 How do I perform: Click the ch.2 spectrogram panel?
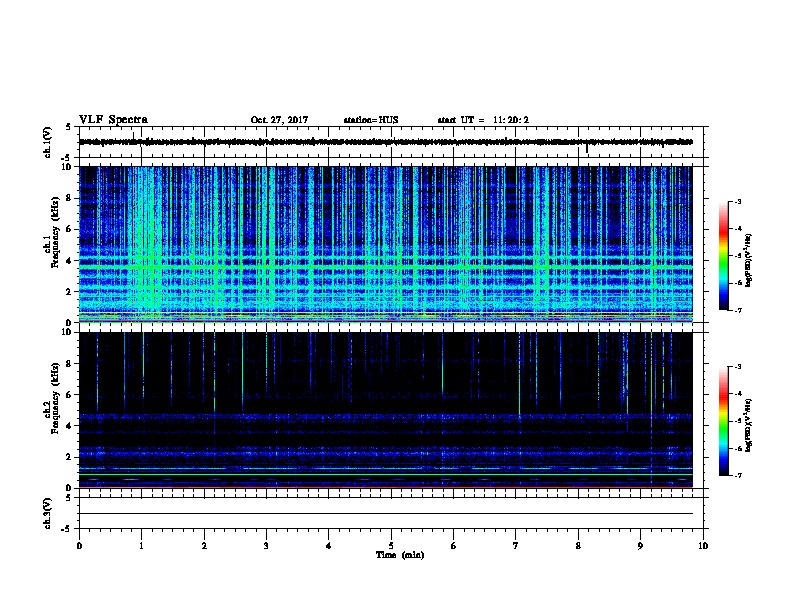point(386,410)
